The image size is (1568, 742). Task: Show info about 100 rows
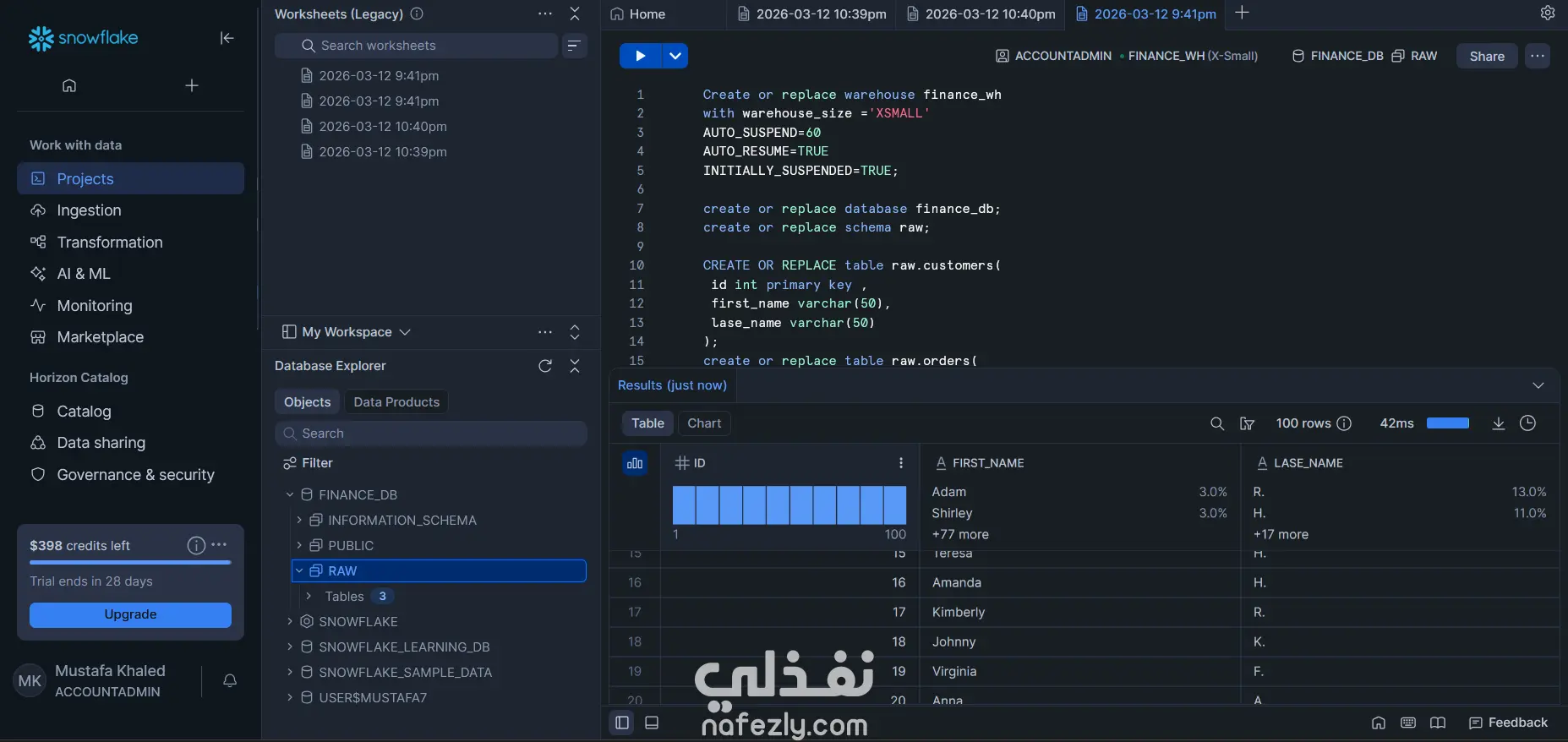click(1344, 423)
